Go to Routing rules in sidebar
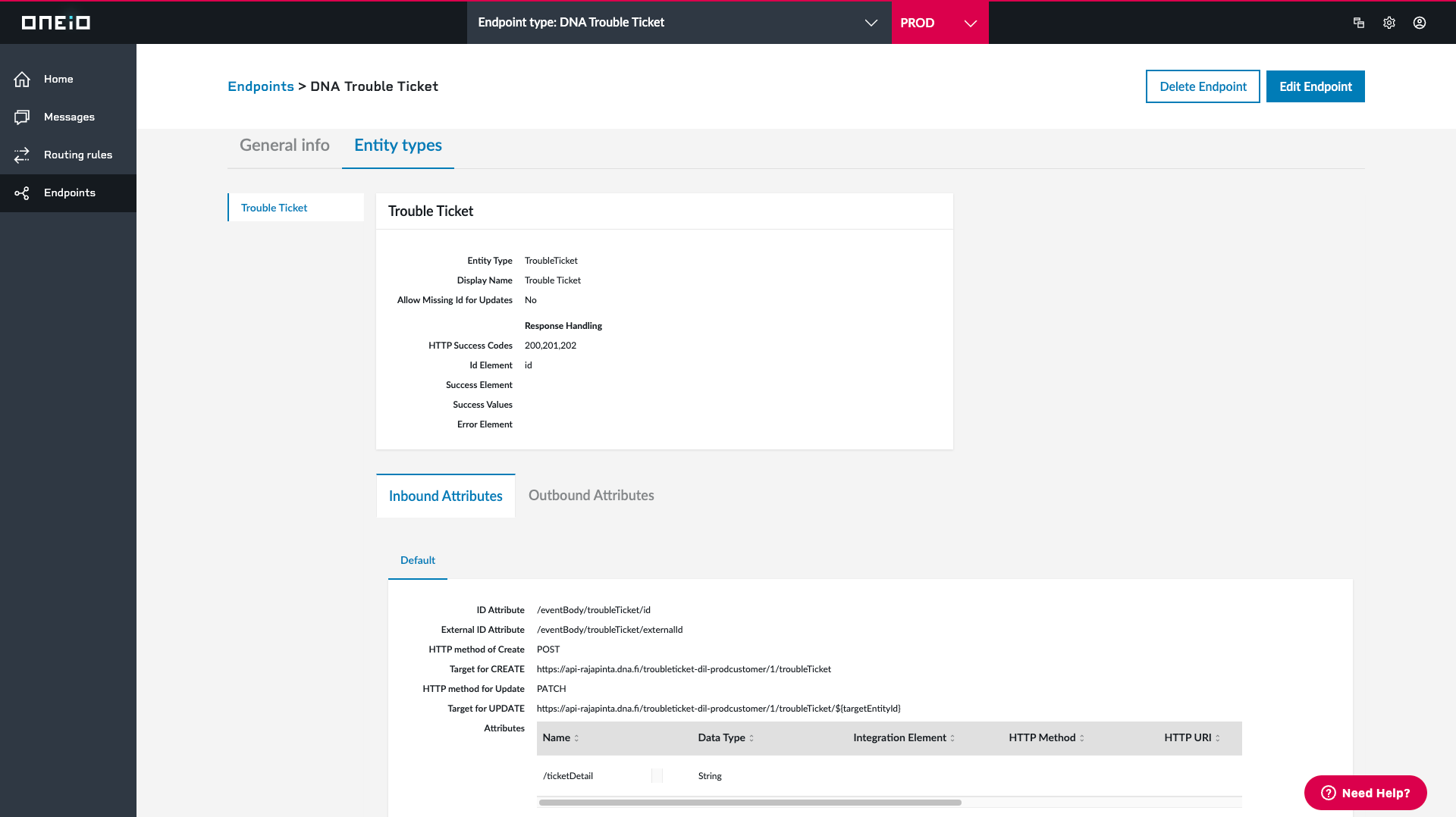Viewport: 1456px width, 817px height. (x=68, y=155)
